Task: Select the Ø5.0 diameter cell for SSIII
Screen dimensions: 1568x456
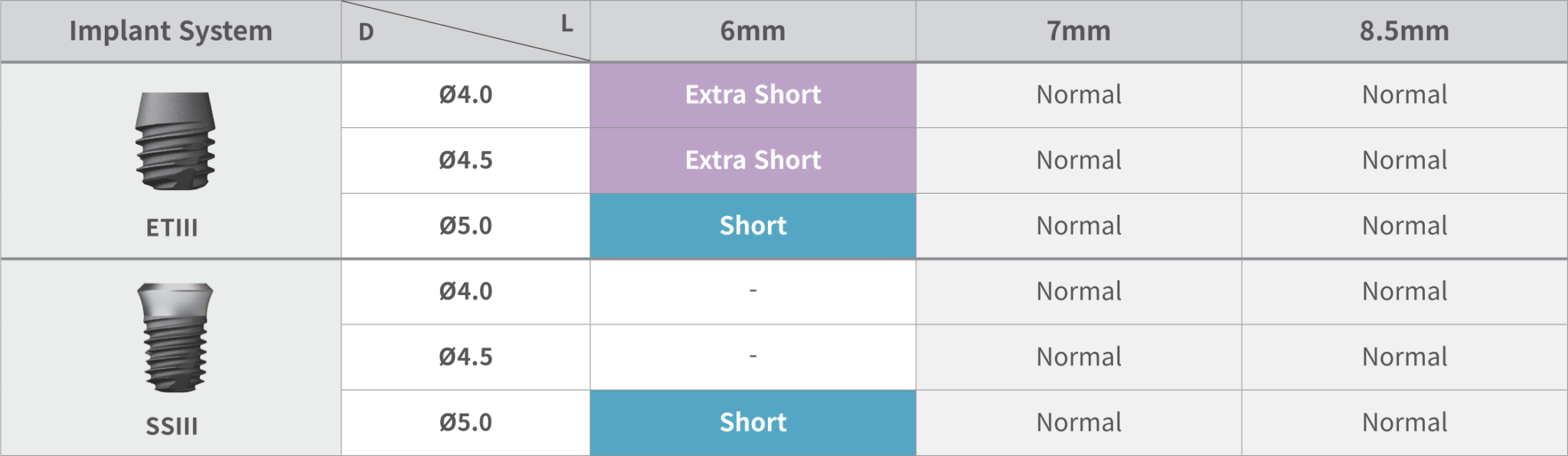Action: pos(465,422)
